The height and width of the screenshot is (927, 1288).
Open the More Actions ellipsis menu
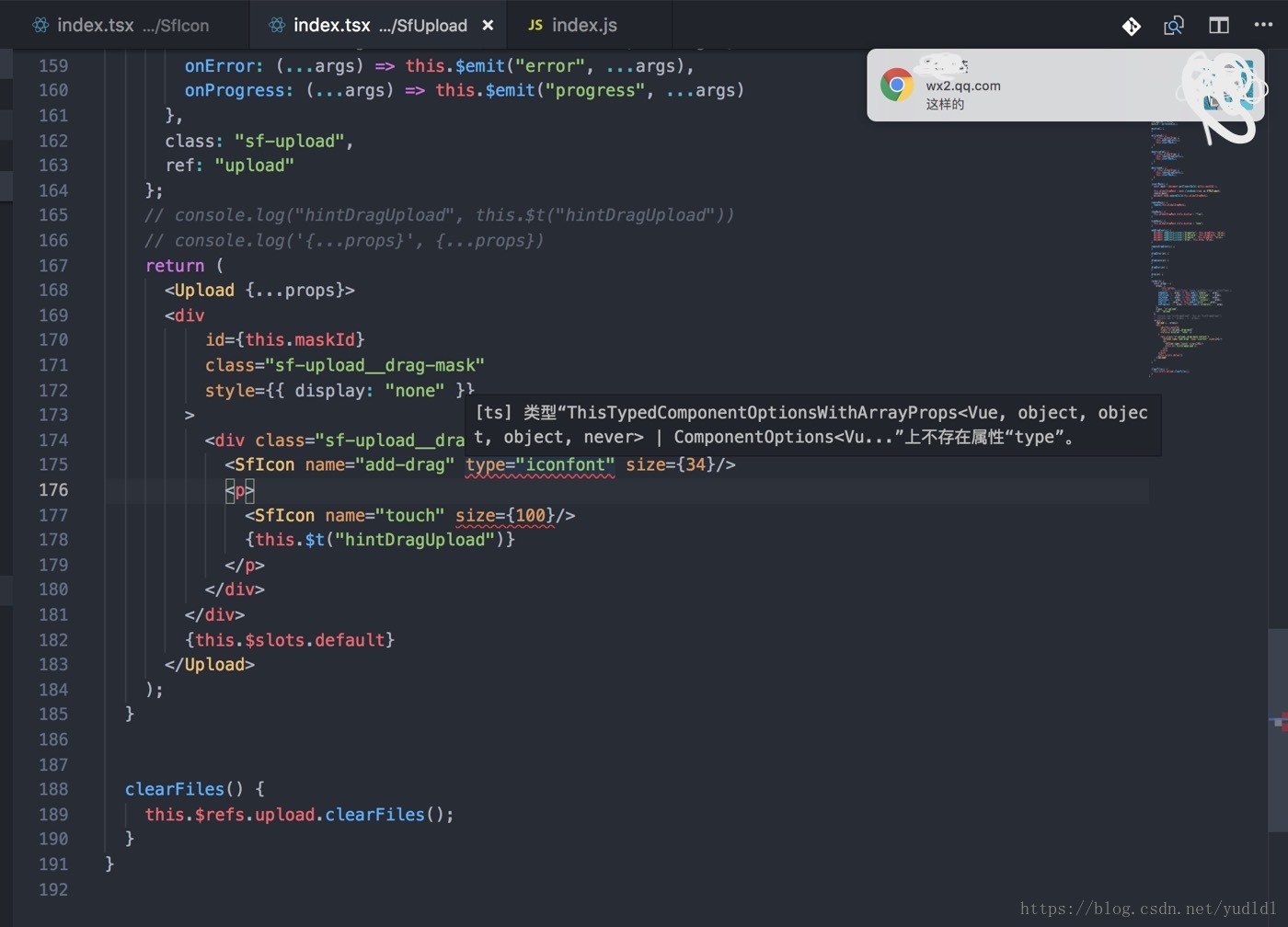click(1264, 25)
